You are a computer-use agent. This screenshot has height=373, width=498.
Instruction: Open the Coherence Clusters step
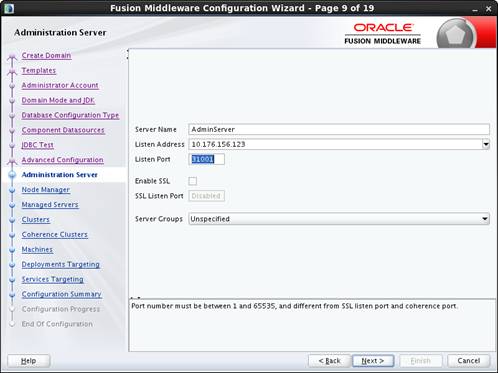[x=55, y=234]
